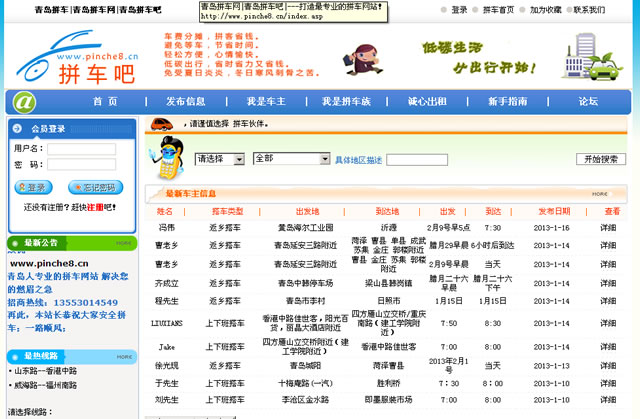Click the 具体地区描述 text input box

(x=417, y=160)
